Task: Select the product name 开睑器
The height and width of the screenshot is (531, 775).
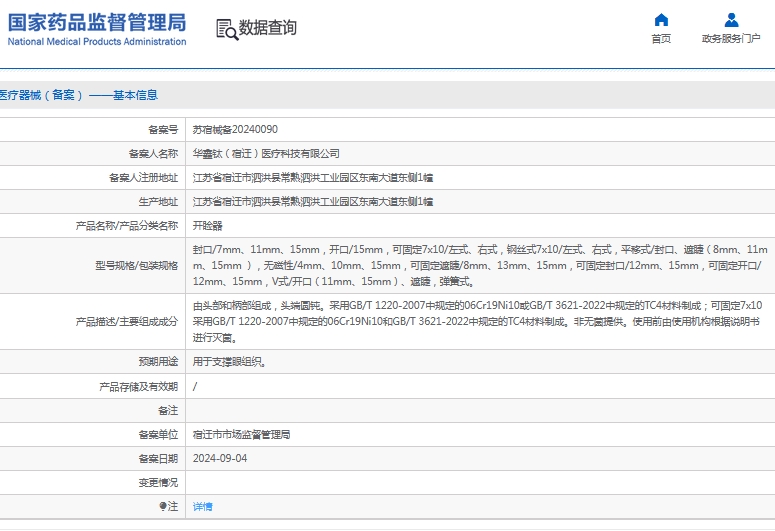Action: pos(208,226)
